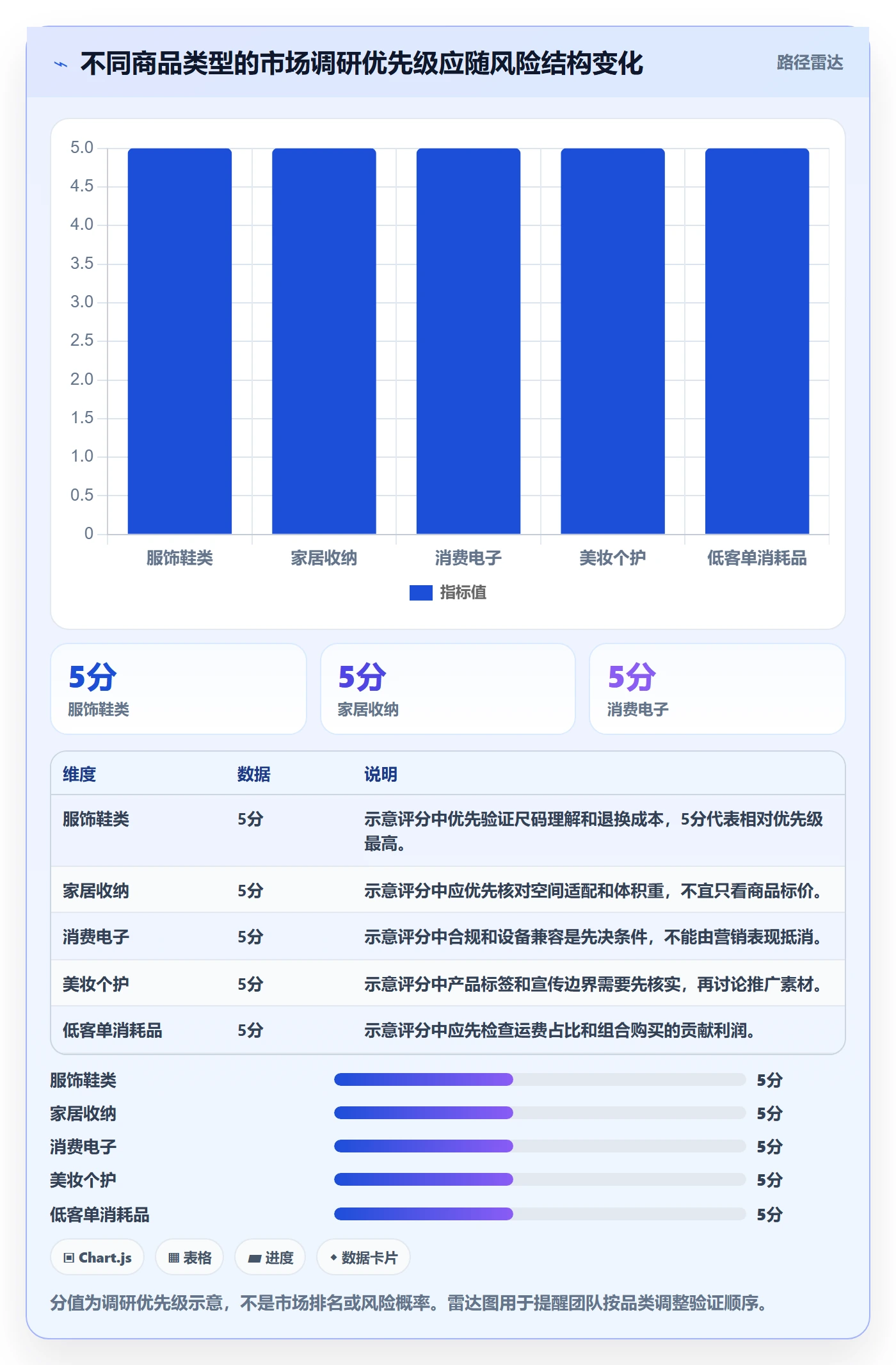896x1365 pixels.
Task: Click the 数据 table column header
Action: [254, 774]
